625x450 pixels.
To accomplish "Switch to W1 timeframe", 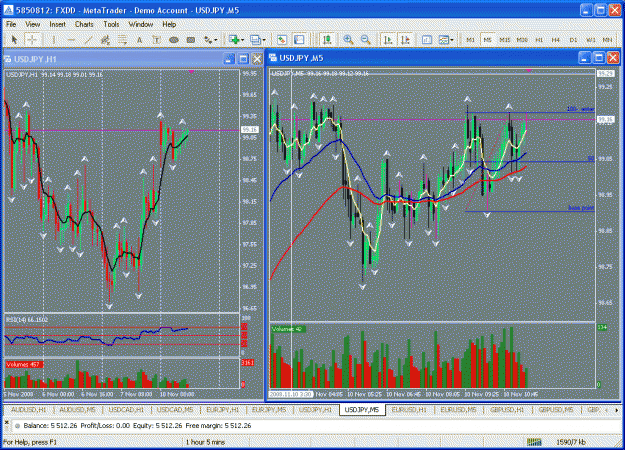I will coord(590,40).
